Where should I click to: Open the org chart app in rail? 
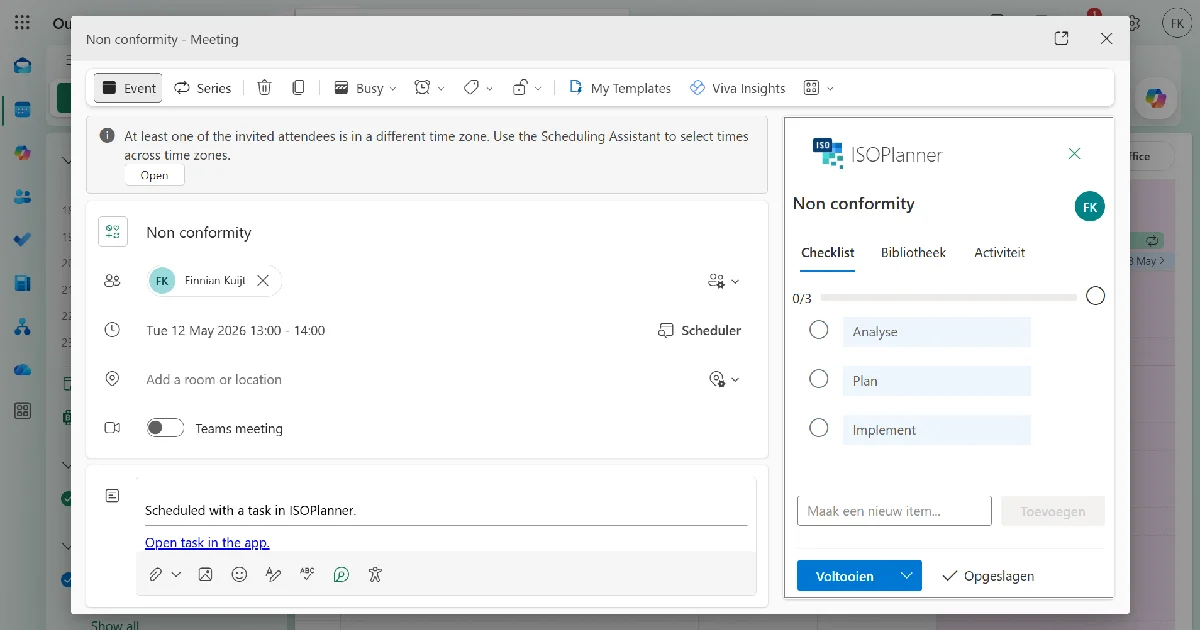coord(22,327)
